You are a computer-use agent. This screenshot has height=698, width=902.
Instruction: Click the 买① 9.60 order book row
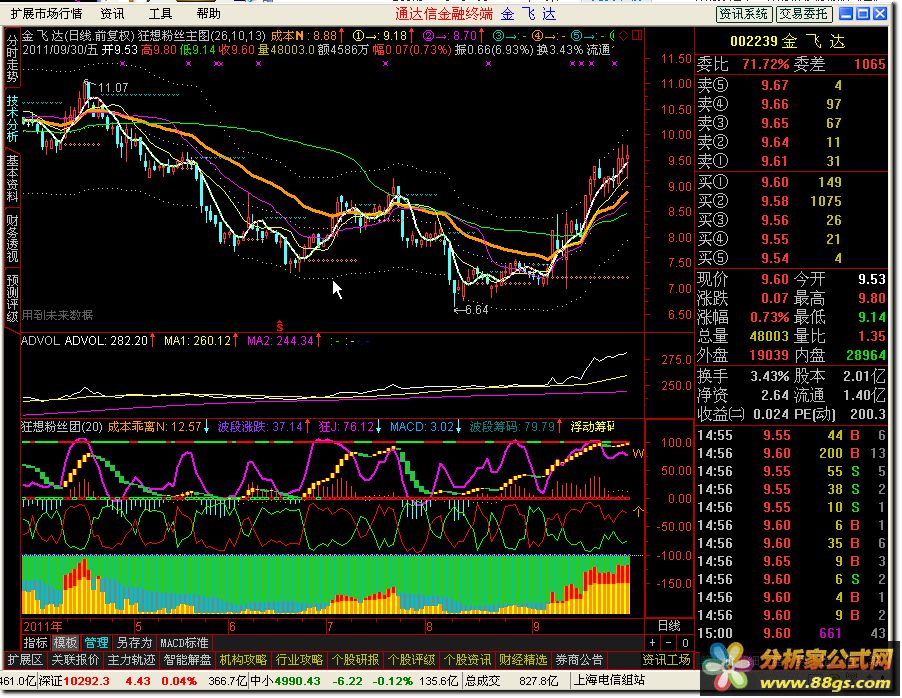(x=792, y=182)
